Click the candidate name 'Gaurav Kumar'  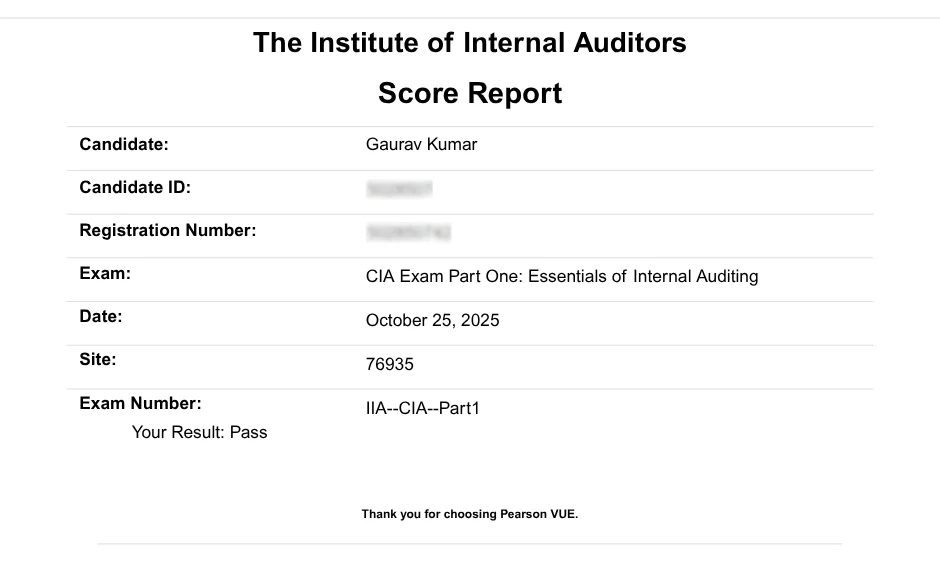click(x=421, y=144)
